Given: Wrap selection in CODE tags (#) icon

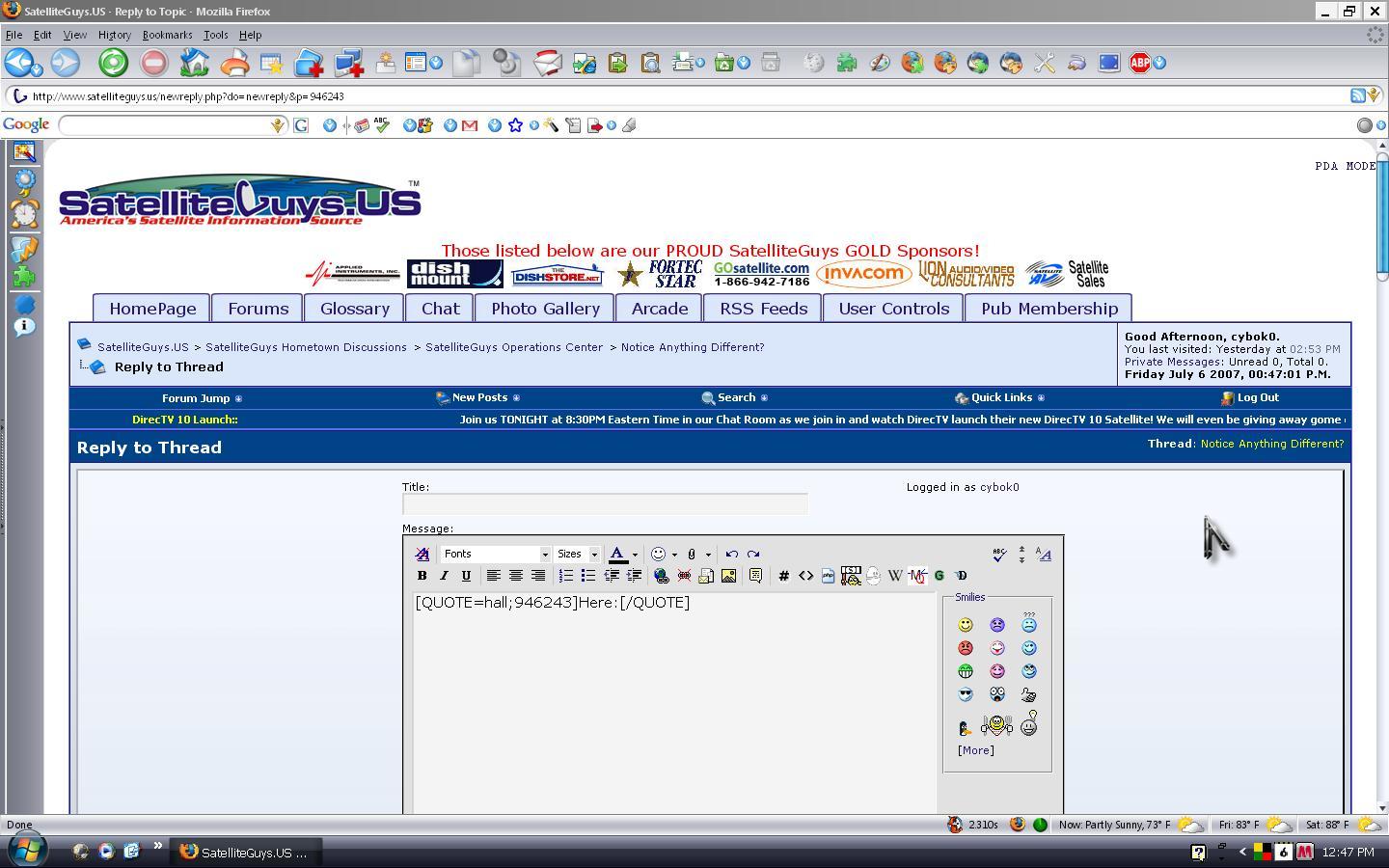Looking at the screenshot, I should (783, 576).
